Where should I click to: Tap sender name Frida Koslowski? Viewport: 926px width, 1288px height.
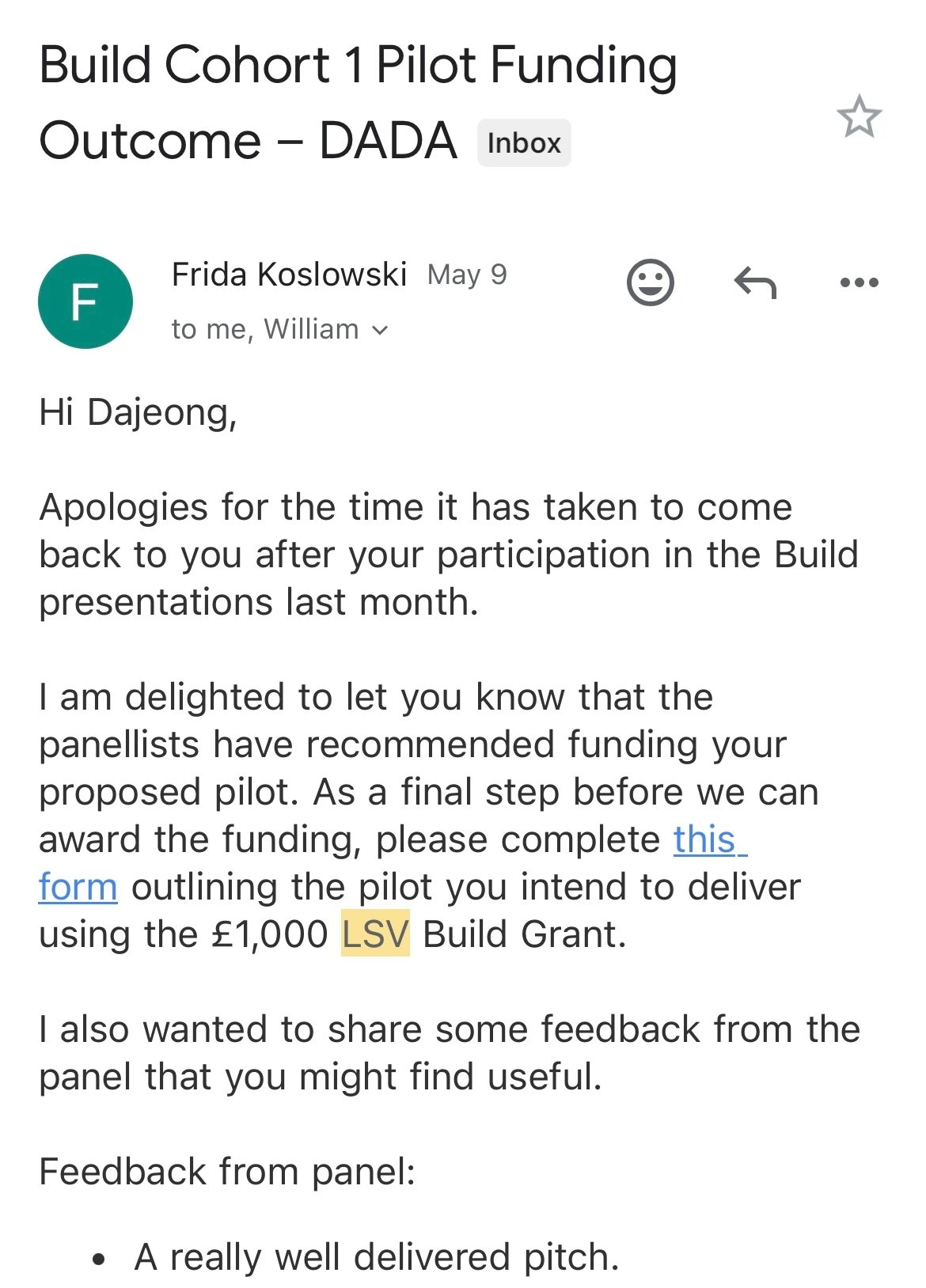coord(289,275)
